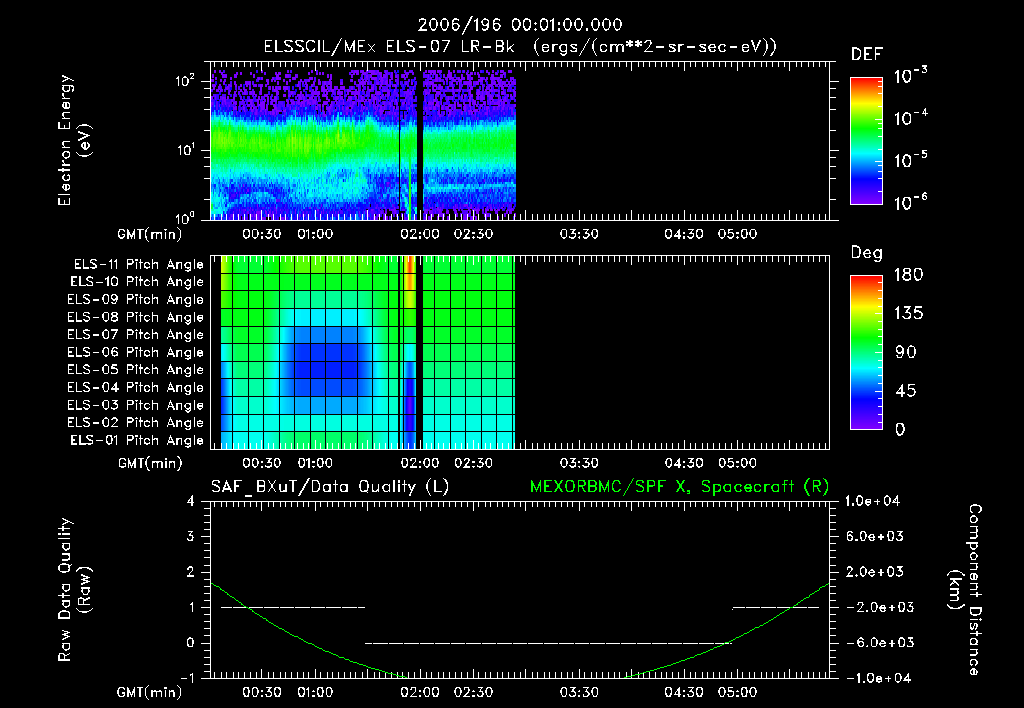Click the 135 value on Deg scale
Viewport: 1024px width, 708px height.
click(x=908, y=314)
